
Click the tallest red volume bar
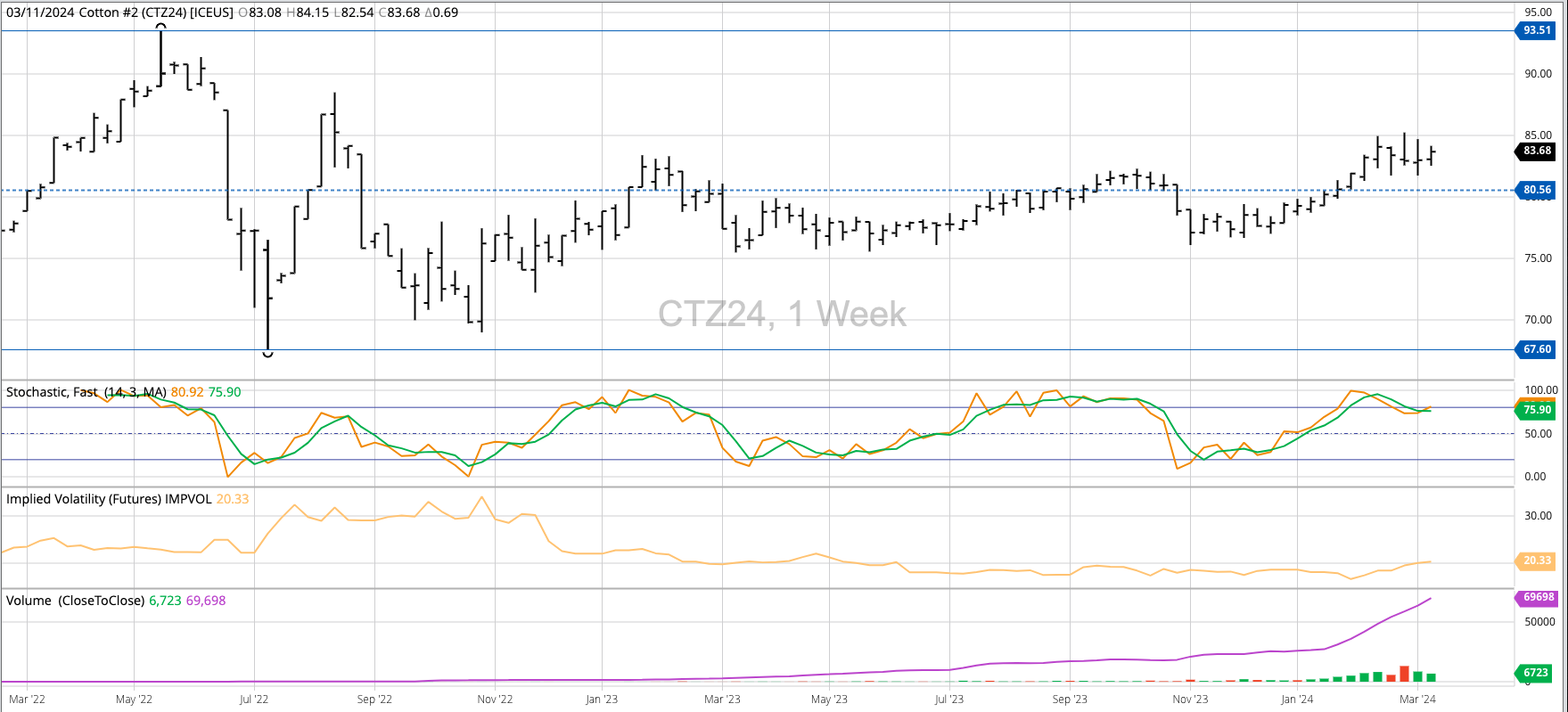point(1404,674)
